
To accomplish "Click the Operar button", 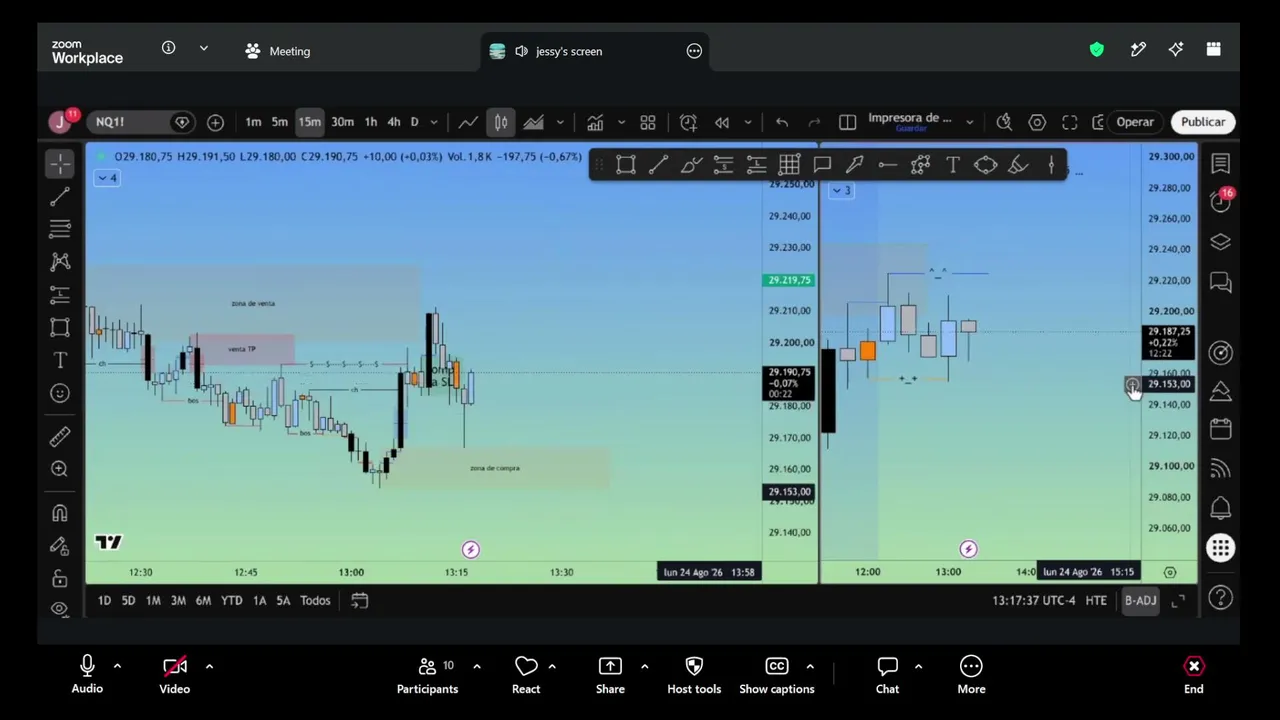I will [x=1135, y=122].
